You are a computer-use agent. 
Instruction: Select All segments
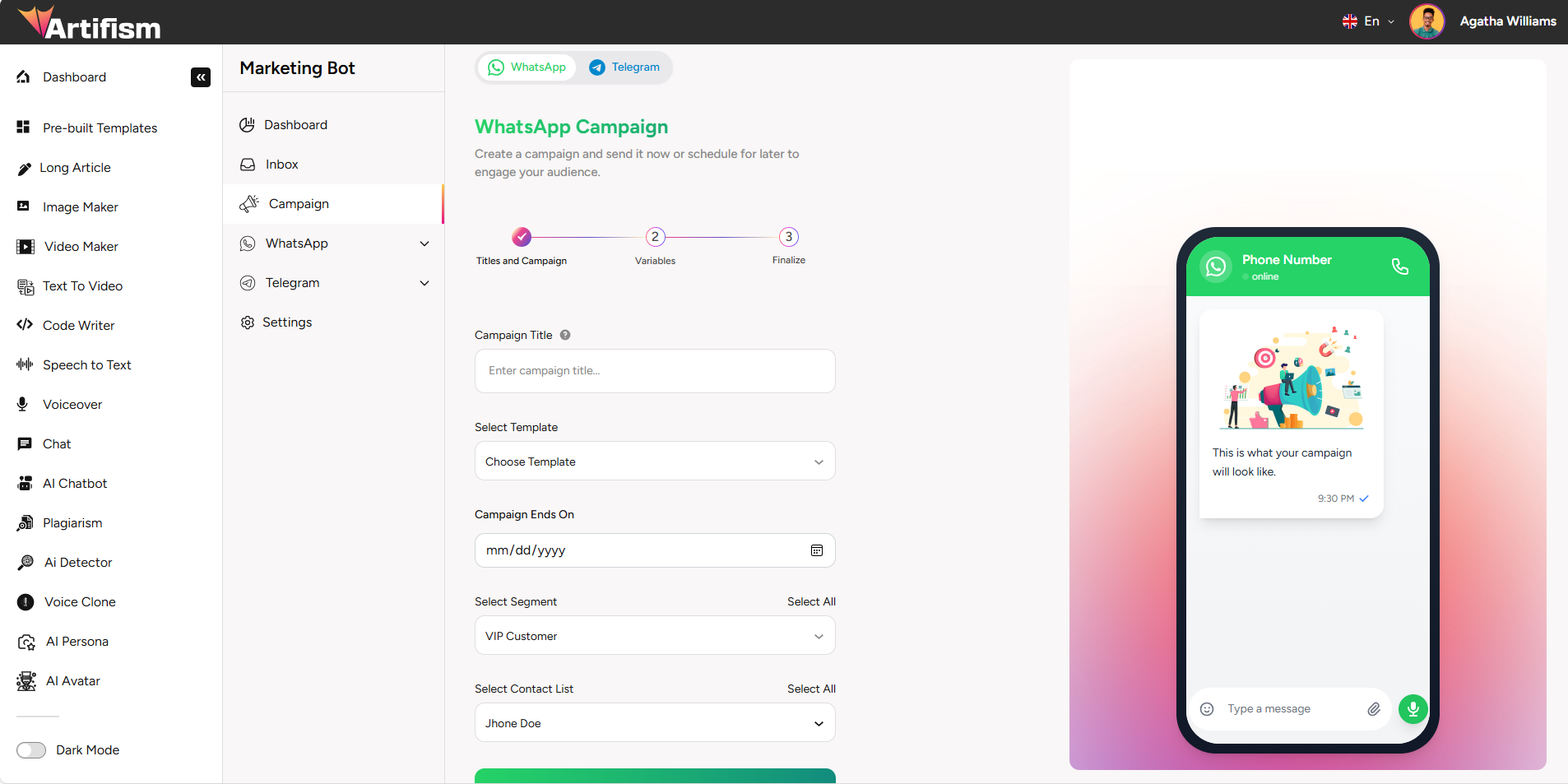pos(811,601)
